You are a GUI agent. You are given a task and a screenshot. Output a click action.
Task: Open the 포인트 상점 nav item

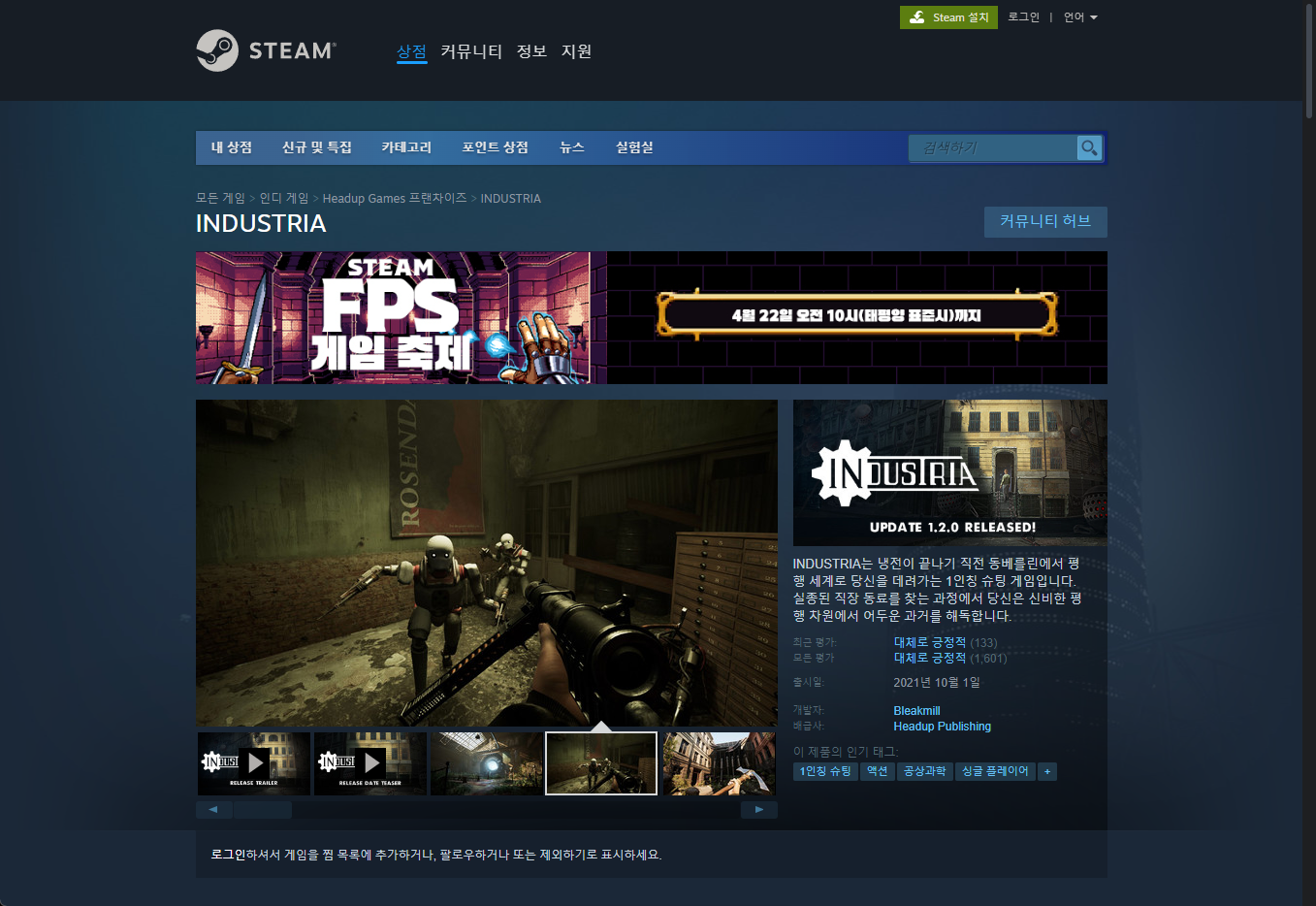point(495,147)
